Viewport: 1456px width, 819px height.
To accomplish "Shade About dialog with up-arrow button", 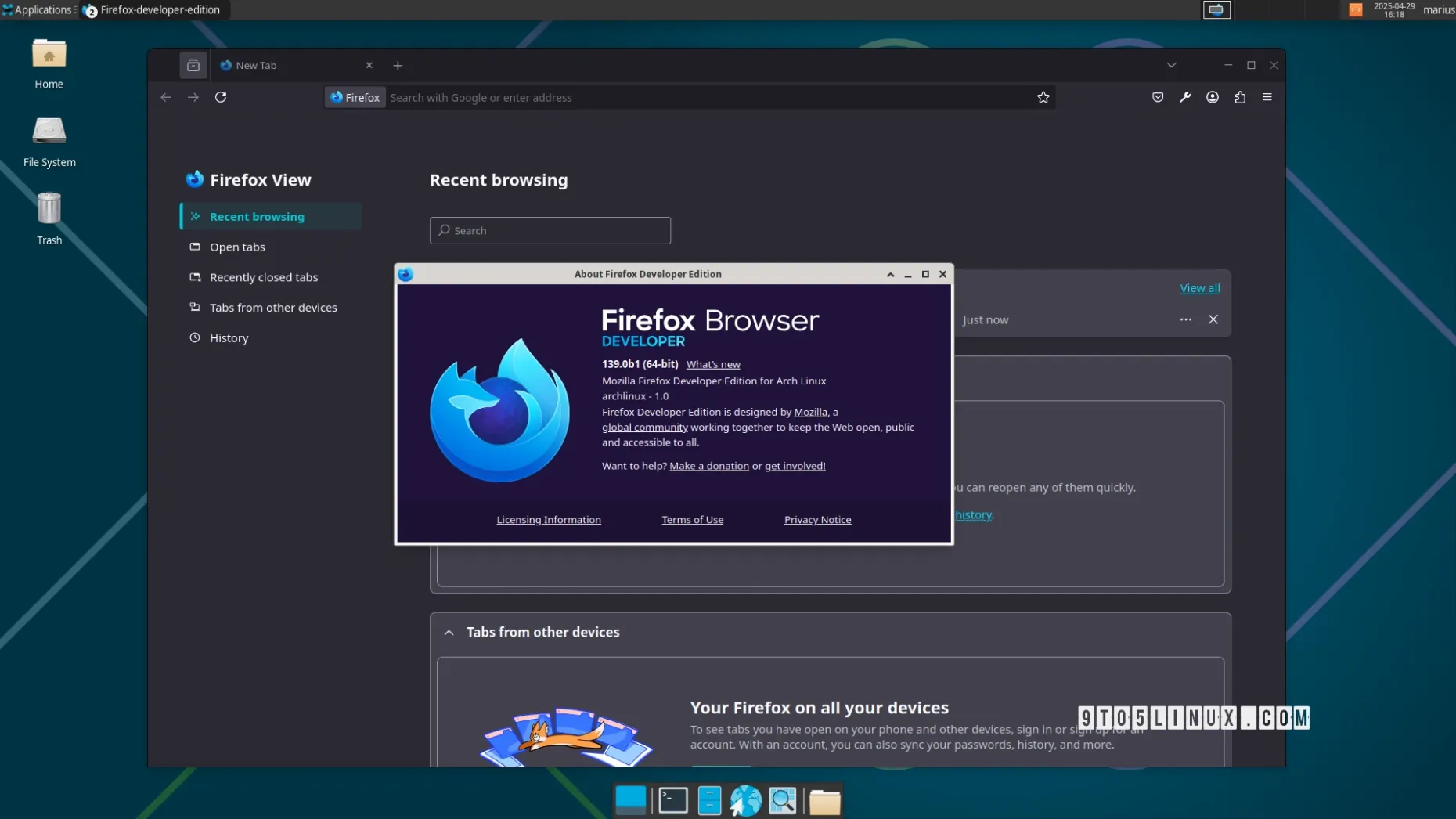I will click(x=890, y=274).
